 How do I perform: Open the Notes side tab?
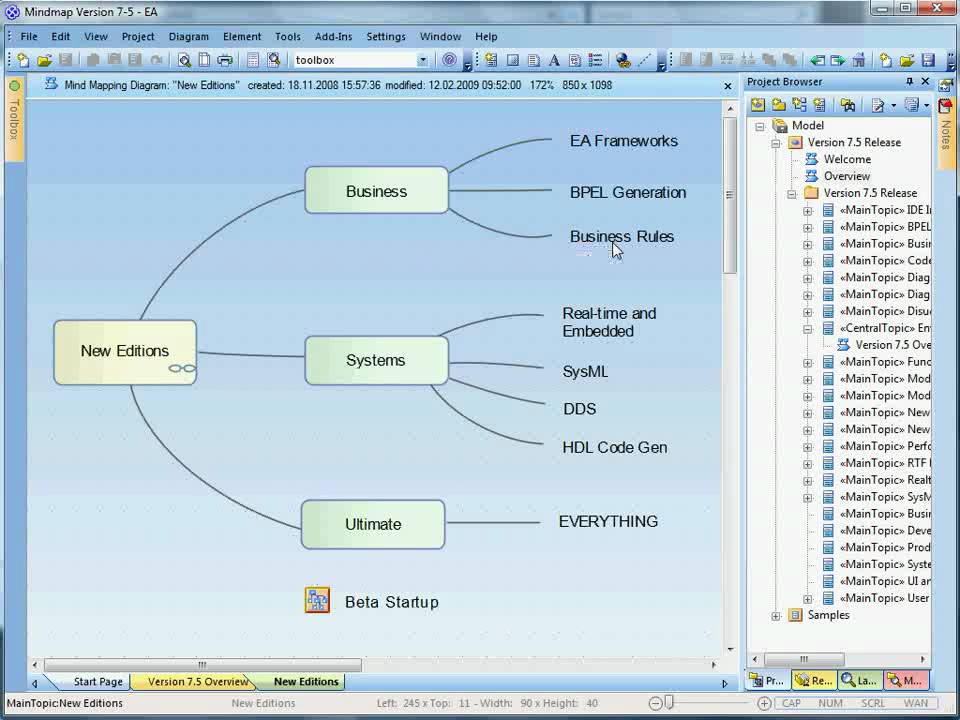[946, 135]
